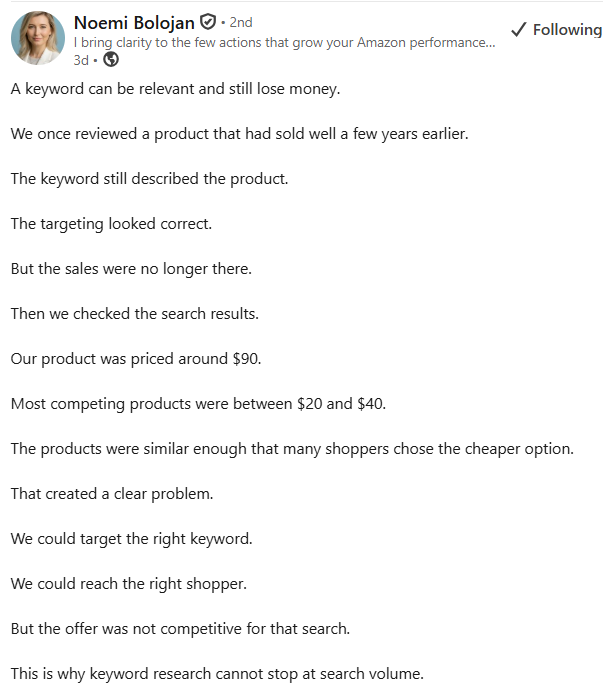Select the sentence about product sold years earlier
The height and width of the screenshot is (697, 613).
(239, 134)
